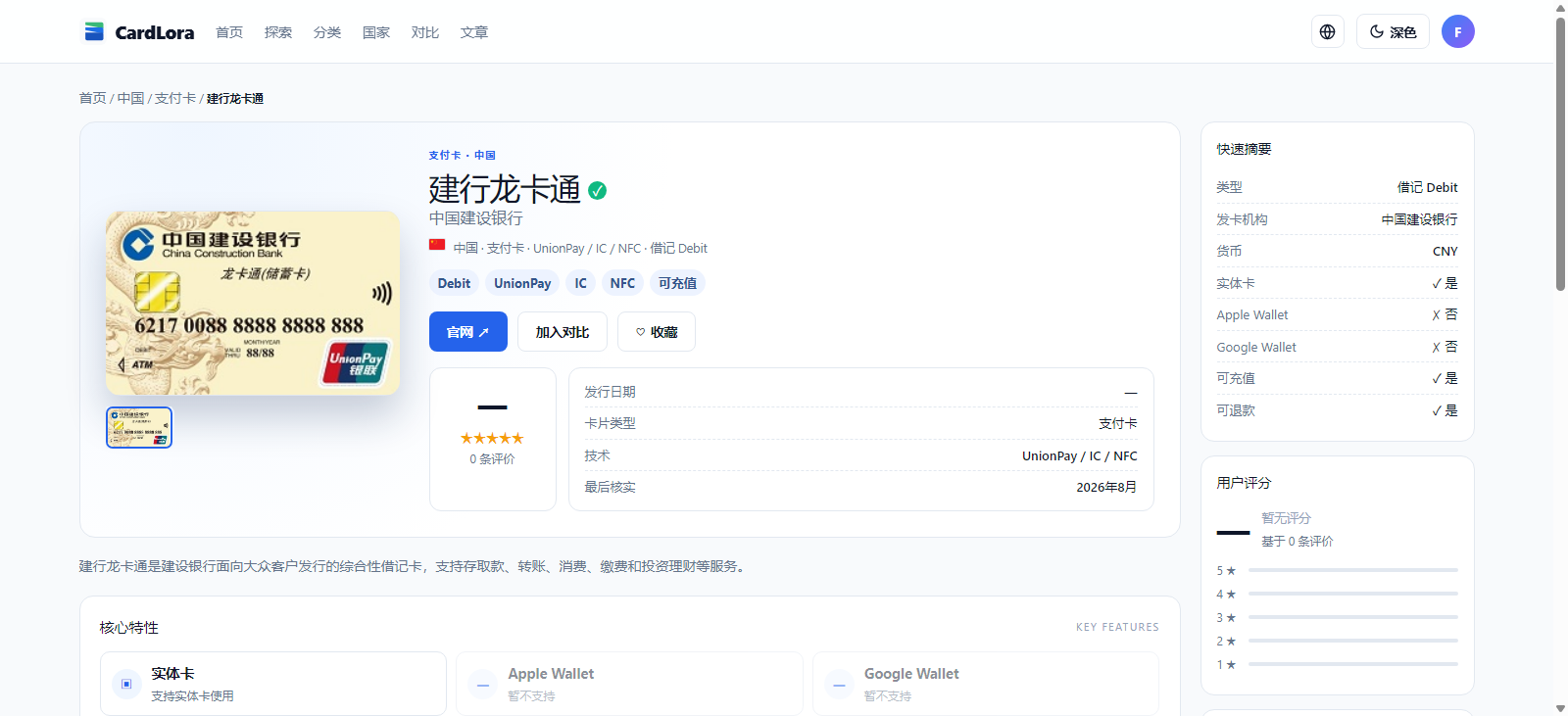Click the 发卡机构 中国建设银行 summary row
Screen dimensions: 1568x716
1338,219
